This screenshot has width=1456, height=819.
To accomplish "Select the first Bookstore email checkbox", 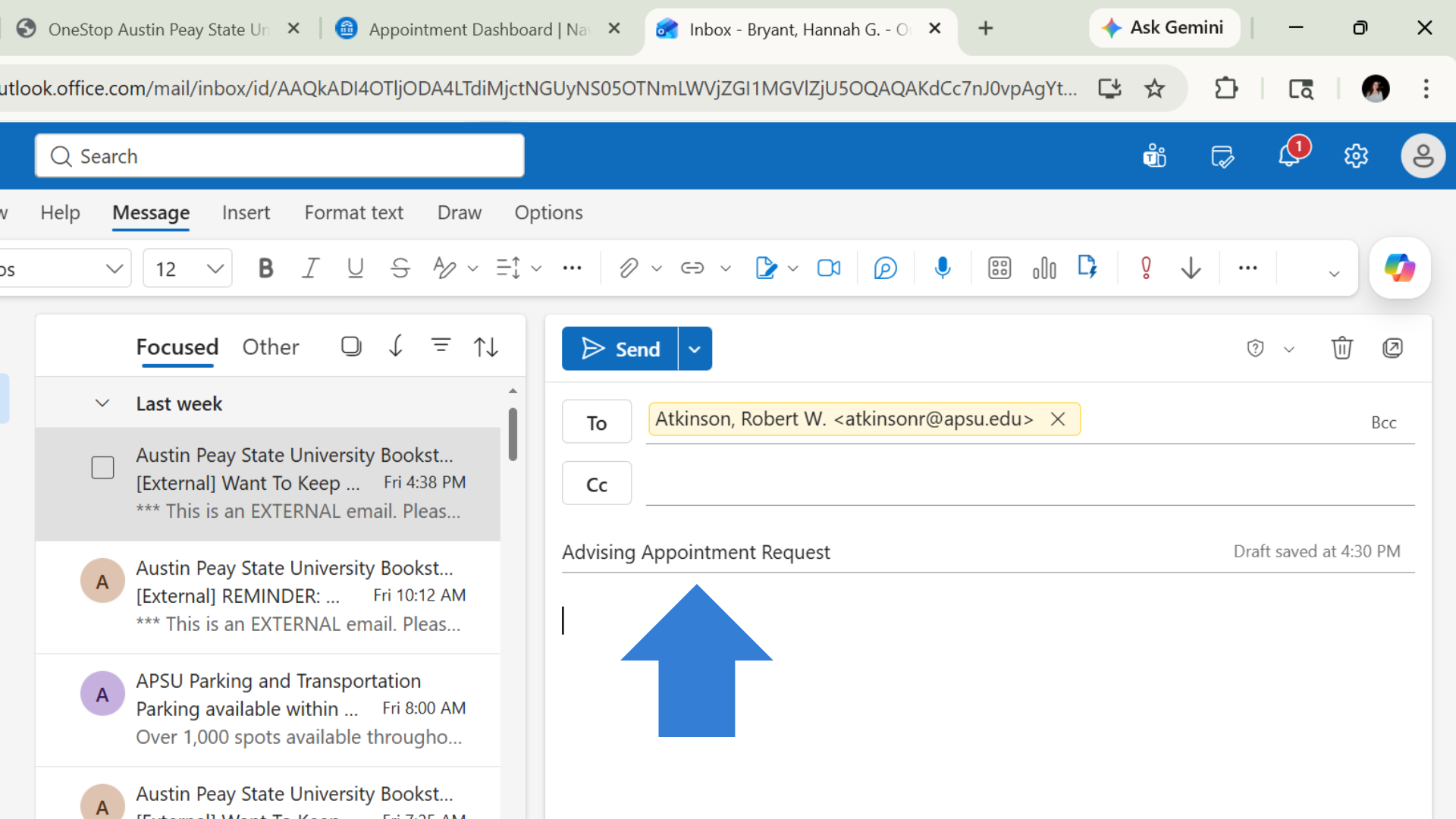I will point(102,468).
